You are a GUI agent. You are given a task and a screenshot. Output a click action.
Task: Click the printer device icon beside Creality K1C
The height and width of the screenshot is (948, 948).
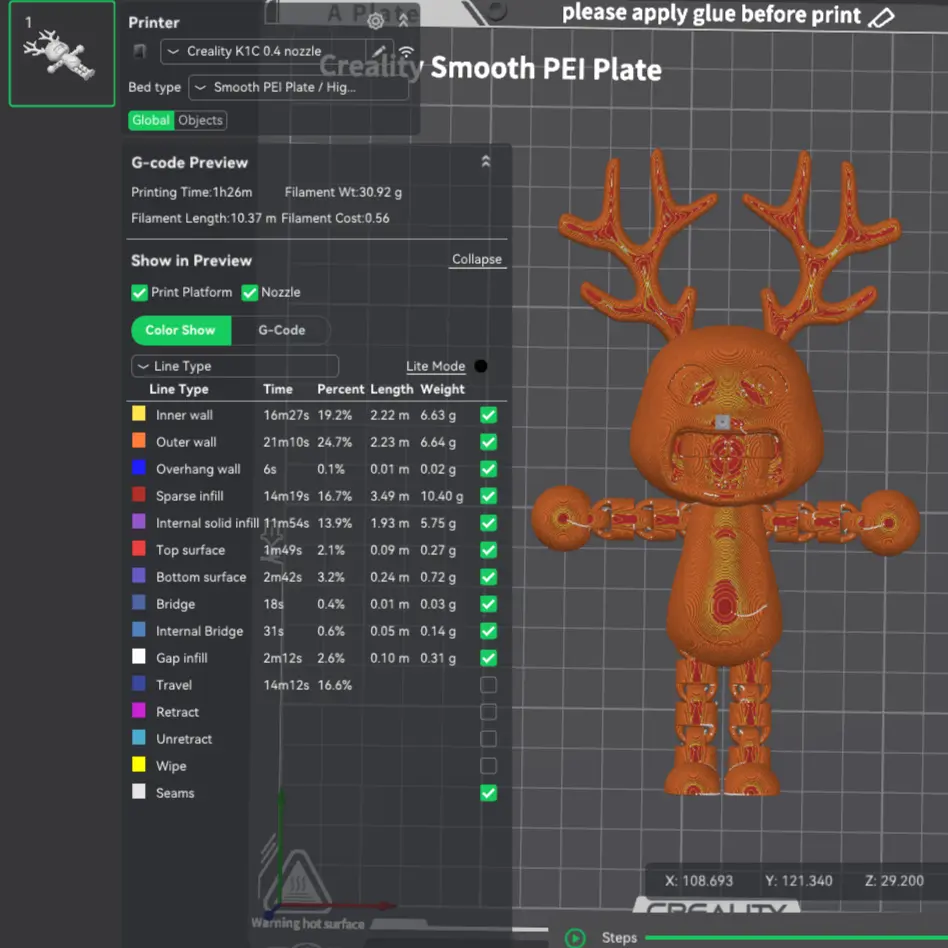(x=140, y=51)
